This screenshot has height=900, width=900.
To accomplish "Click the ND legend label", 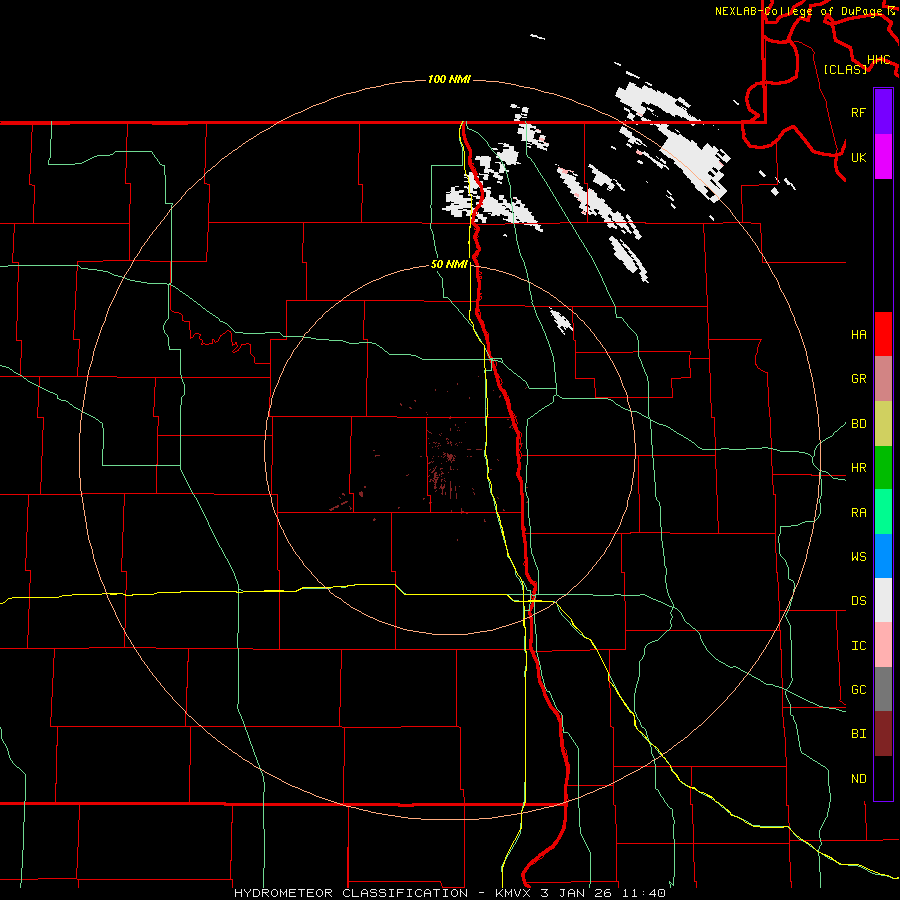I will coord(859,779).
